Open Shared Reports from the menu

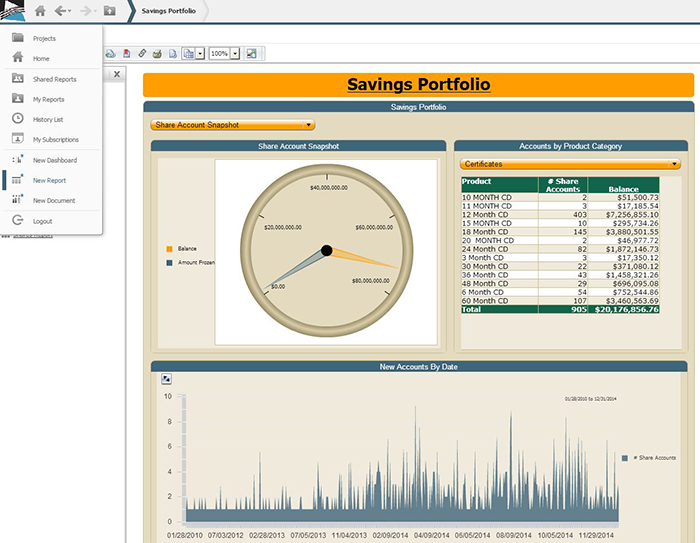[x=54, y=79]
